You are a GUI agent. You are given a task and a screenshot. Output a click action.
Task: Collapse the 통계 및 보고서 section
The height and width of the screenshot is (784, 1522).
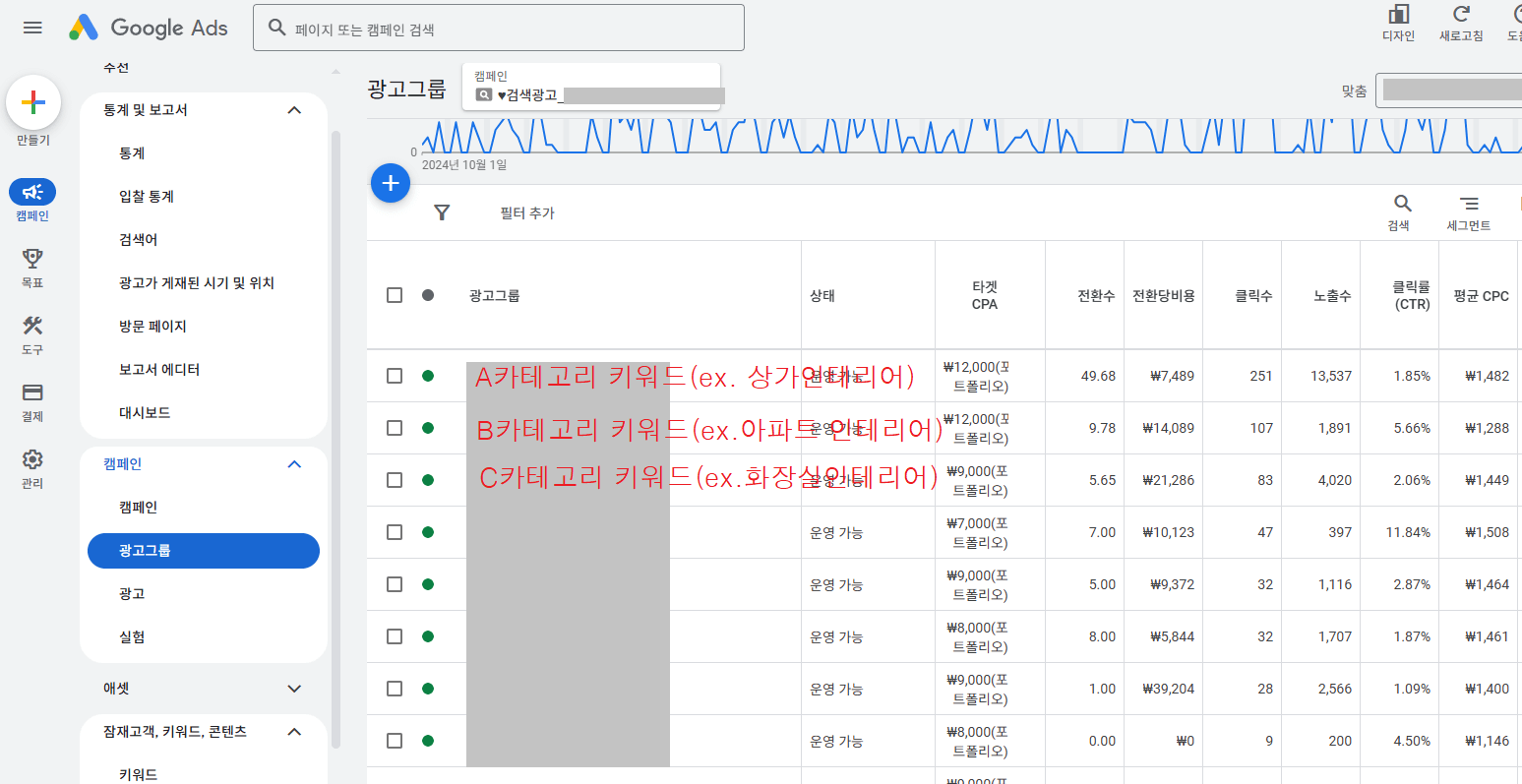[x=294, y=110]
